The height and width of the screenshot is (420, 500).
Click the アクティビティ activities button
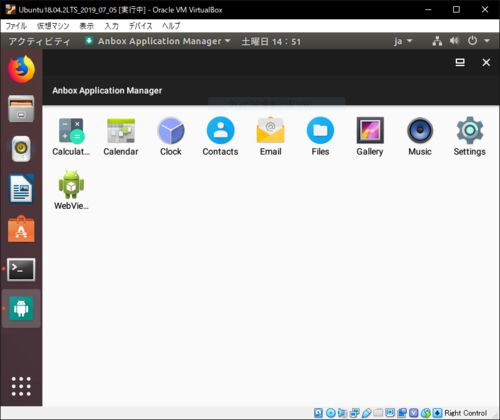coord(39,42)
